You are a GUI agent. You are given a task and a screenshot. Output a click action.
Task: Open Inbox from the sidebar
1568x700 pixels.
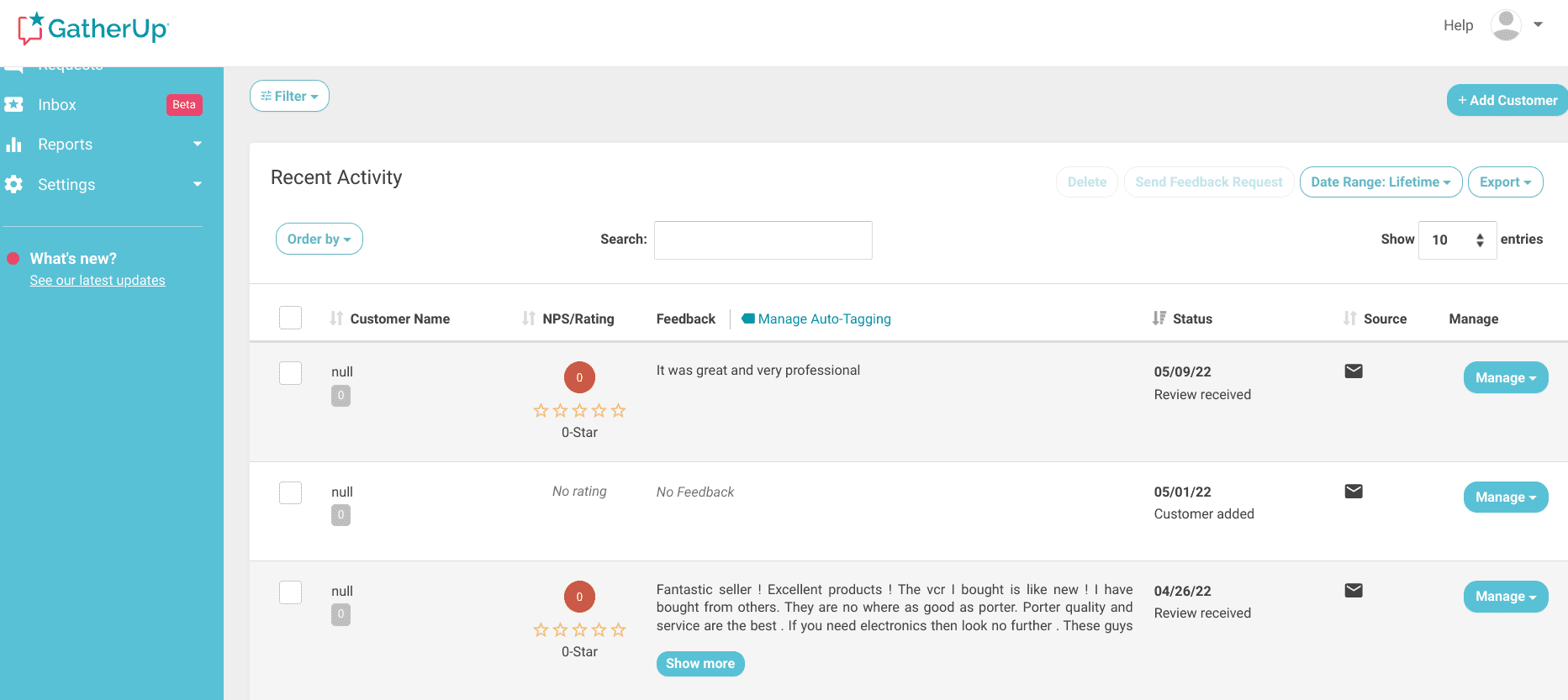[57, 105]
